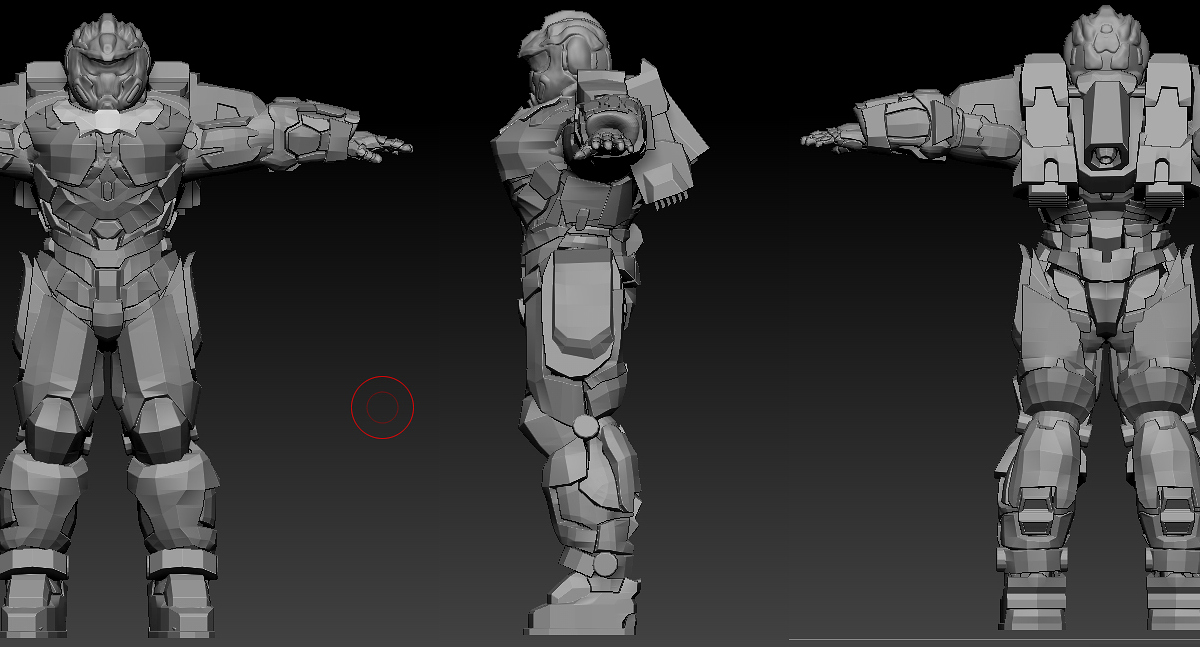Click the helmet on the front-view model

tap(107, 61)
